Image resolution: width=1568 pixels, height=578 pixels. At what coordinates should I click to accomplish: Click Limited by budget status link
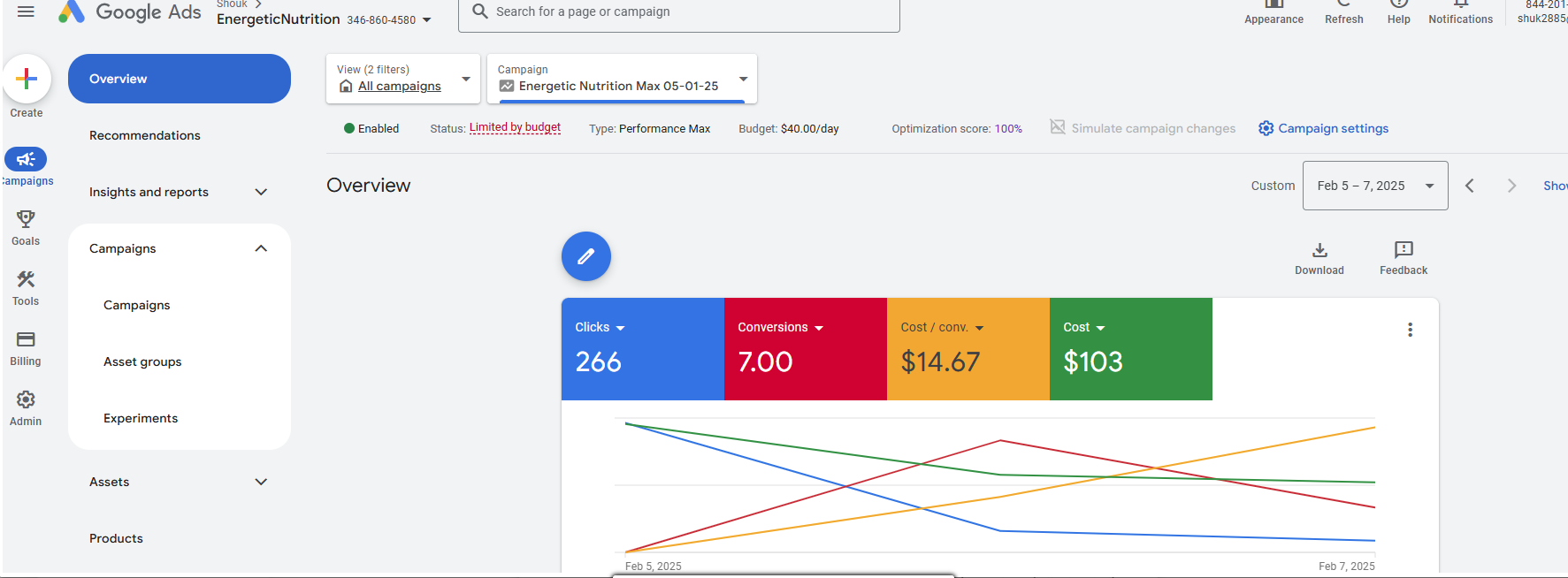pos(515,127)
